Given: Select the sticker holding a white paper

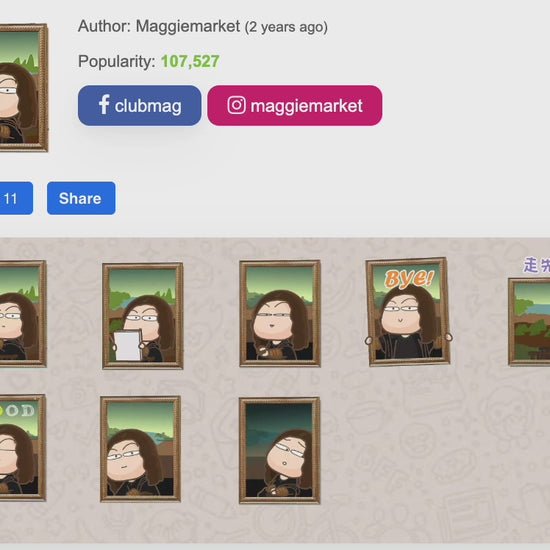Looking at the screenshot, I should click(142, 316).
